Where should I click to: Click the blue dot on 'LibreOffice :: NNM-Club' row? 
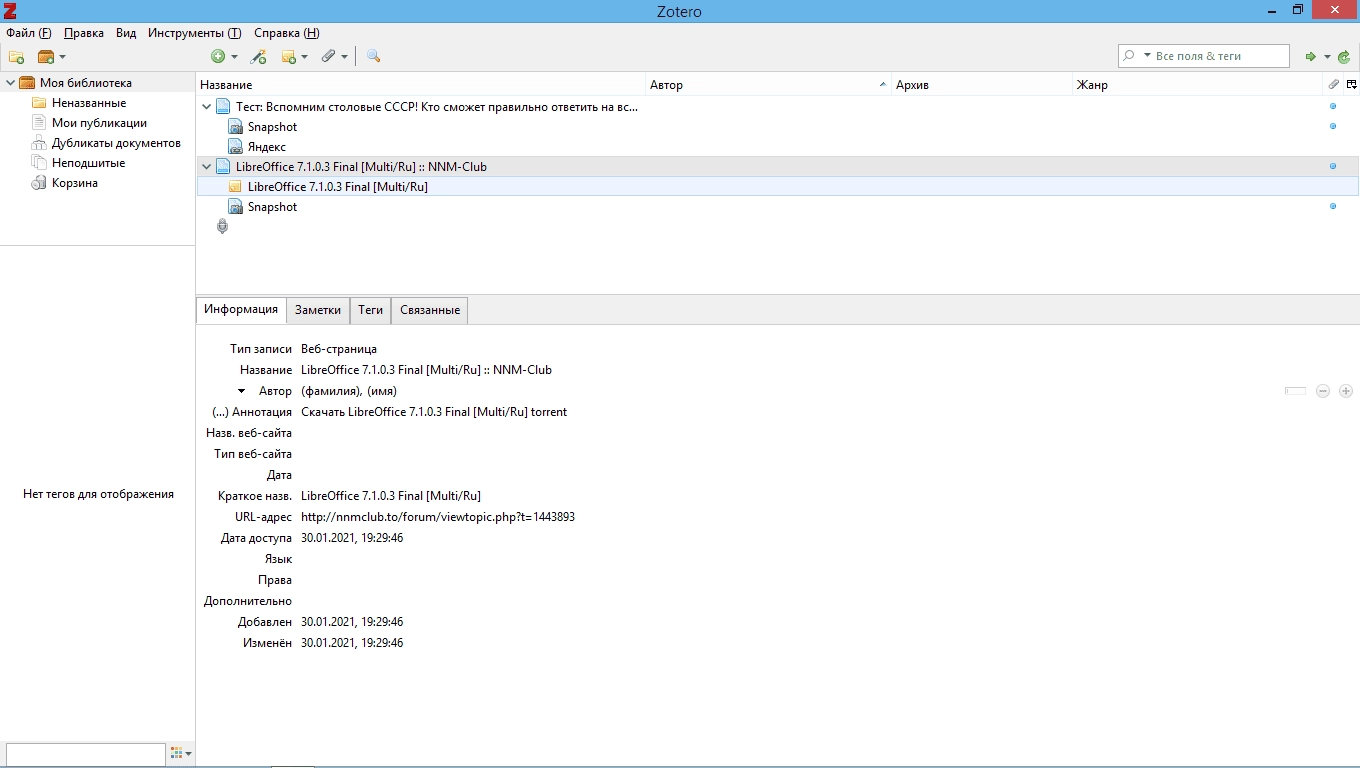point(1333,166)
